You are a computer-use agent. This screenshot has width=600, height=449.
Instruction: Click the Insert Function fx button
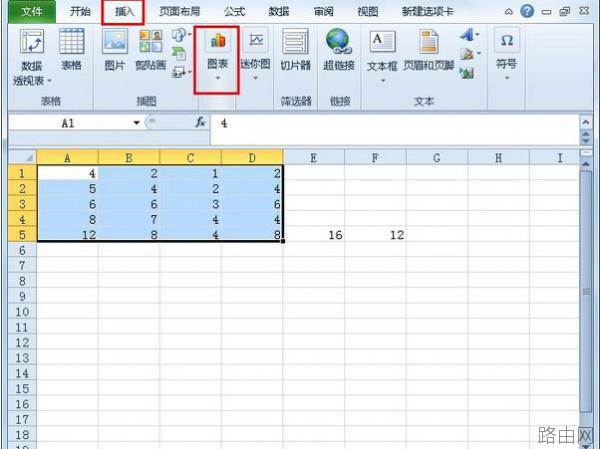coord(200,122)
